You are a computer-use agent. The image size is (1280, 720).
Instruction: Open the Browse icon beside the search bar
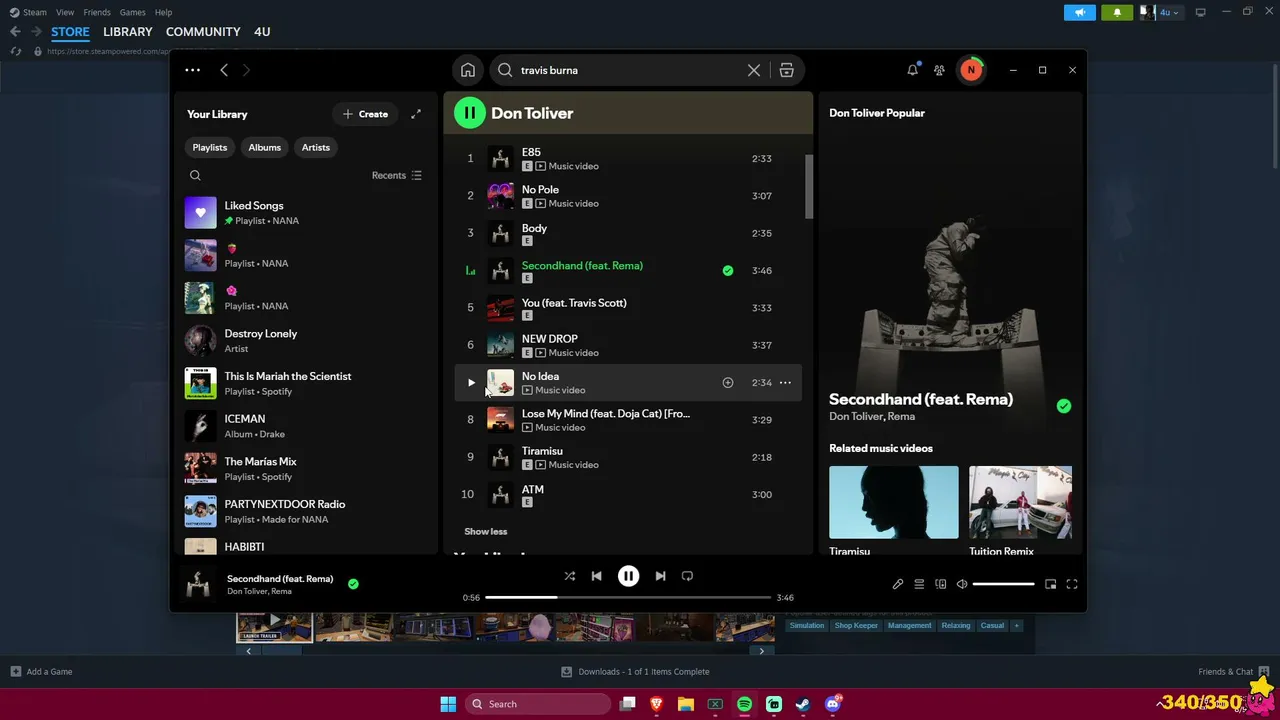pos(787,70)
